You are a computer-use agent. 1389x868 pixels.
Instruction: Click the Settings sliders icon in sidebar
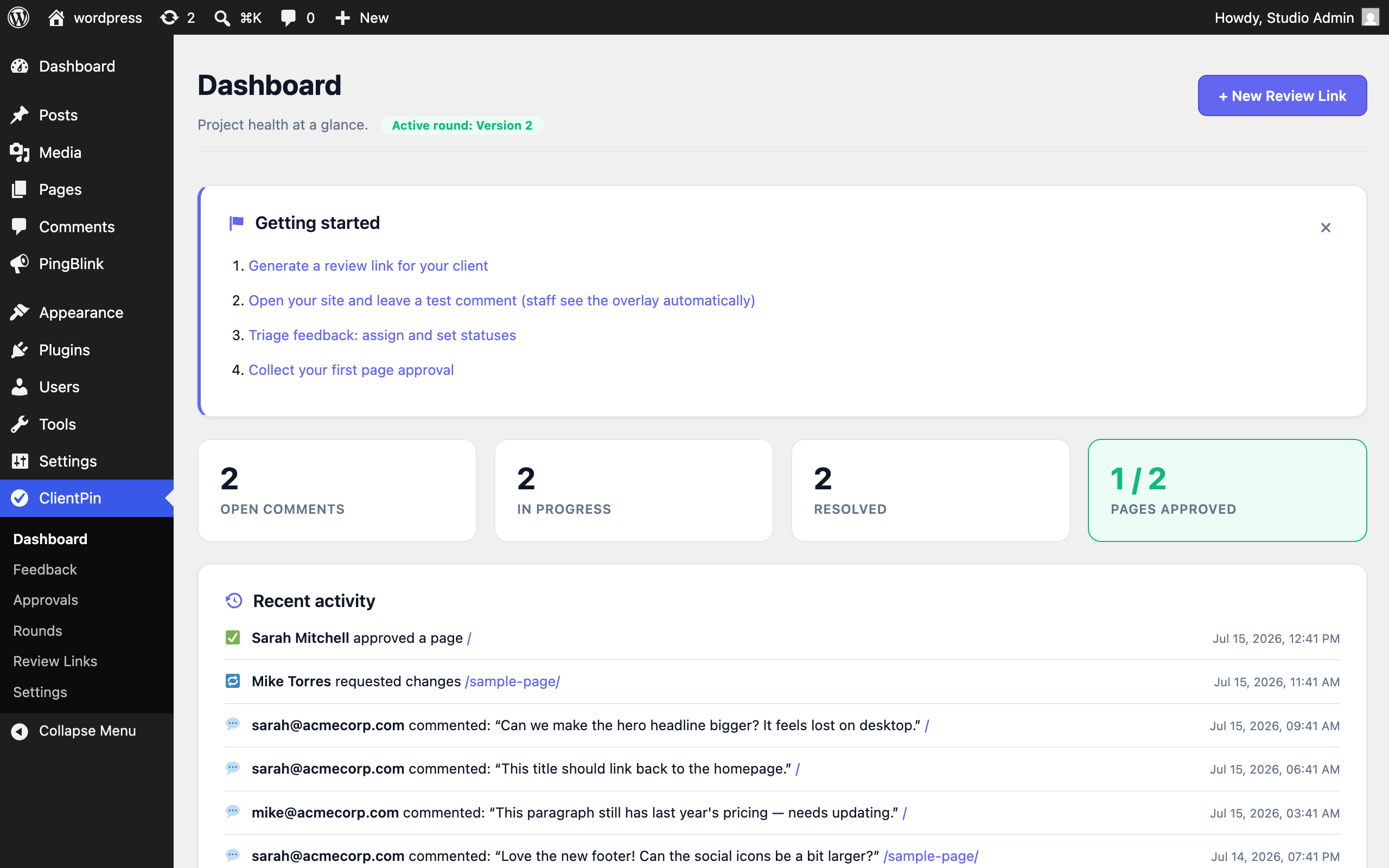pos(20,461)
